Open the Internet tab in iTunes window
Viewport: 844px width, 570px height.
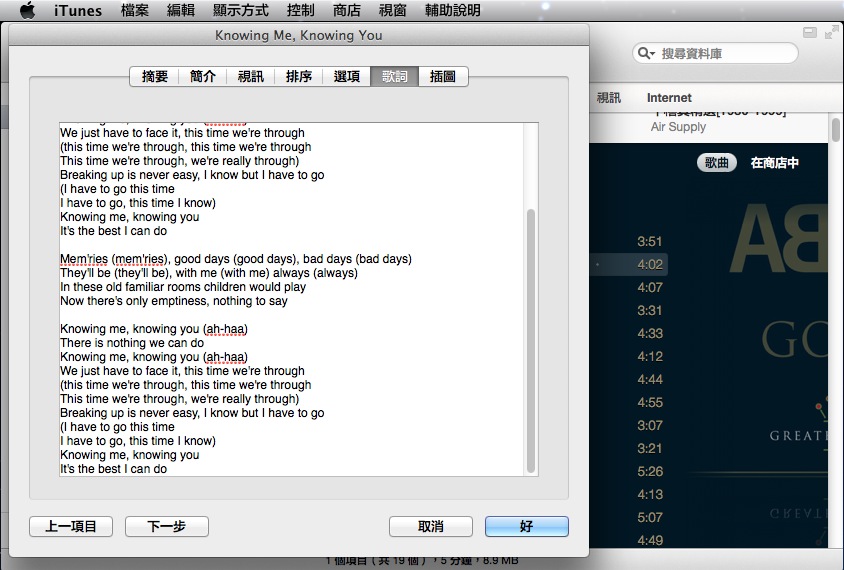tap(669, 97)
